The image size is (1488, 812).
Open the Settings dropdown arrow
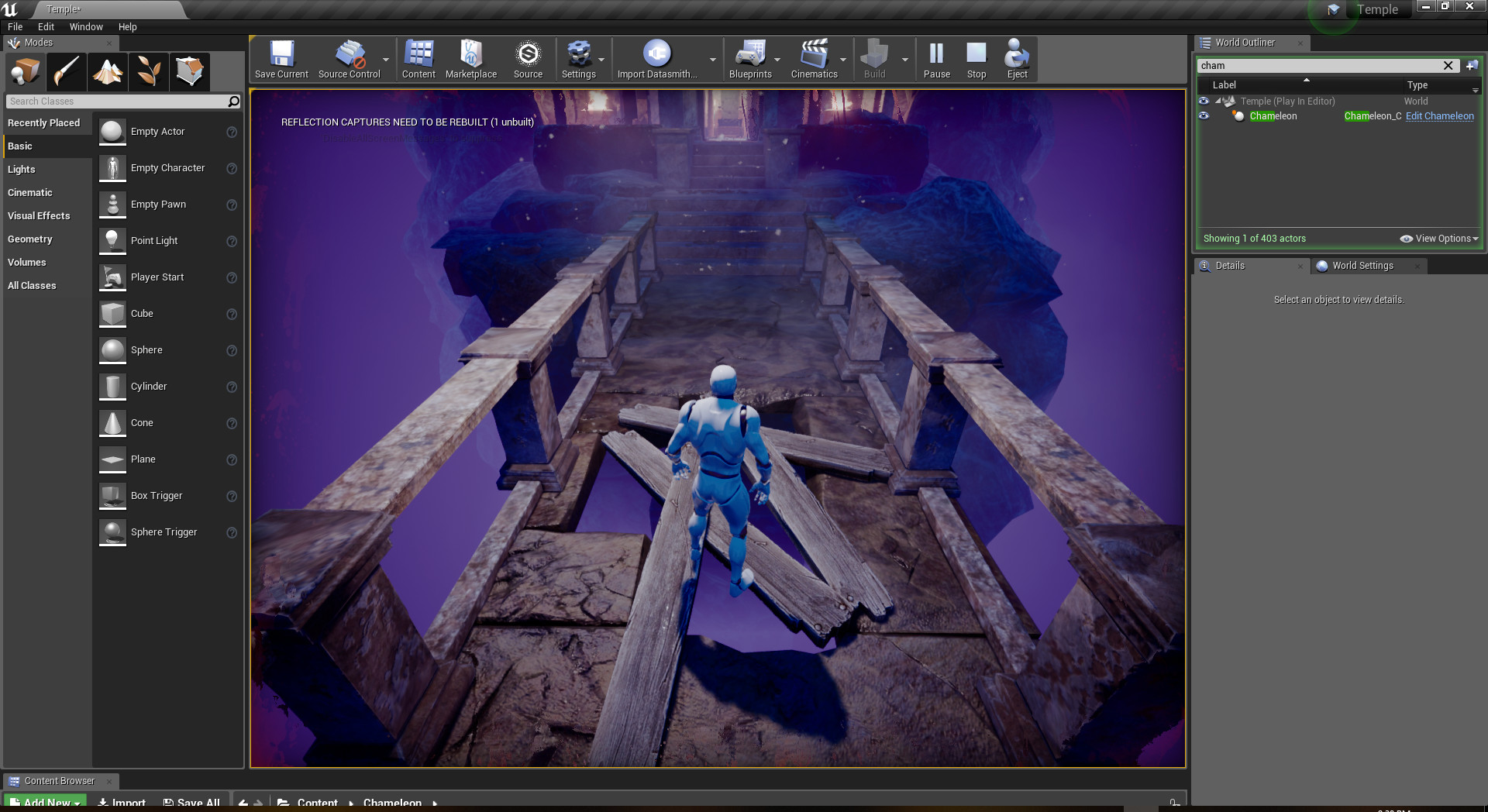tap(601, 58)
